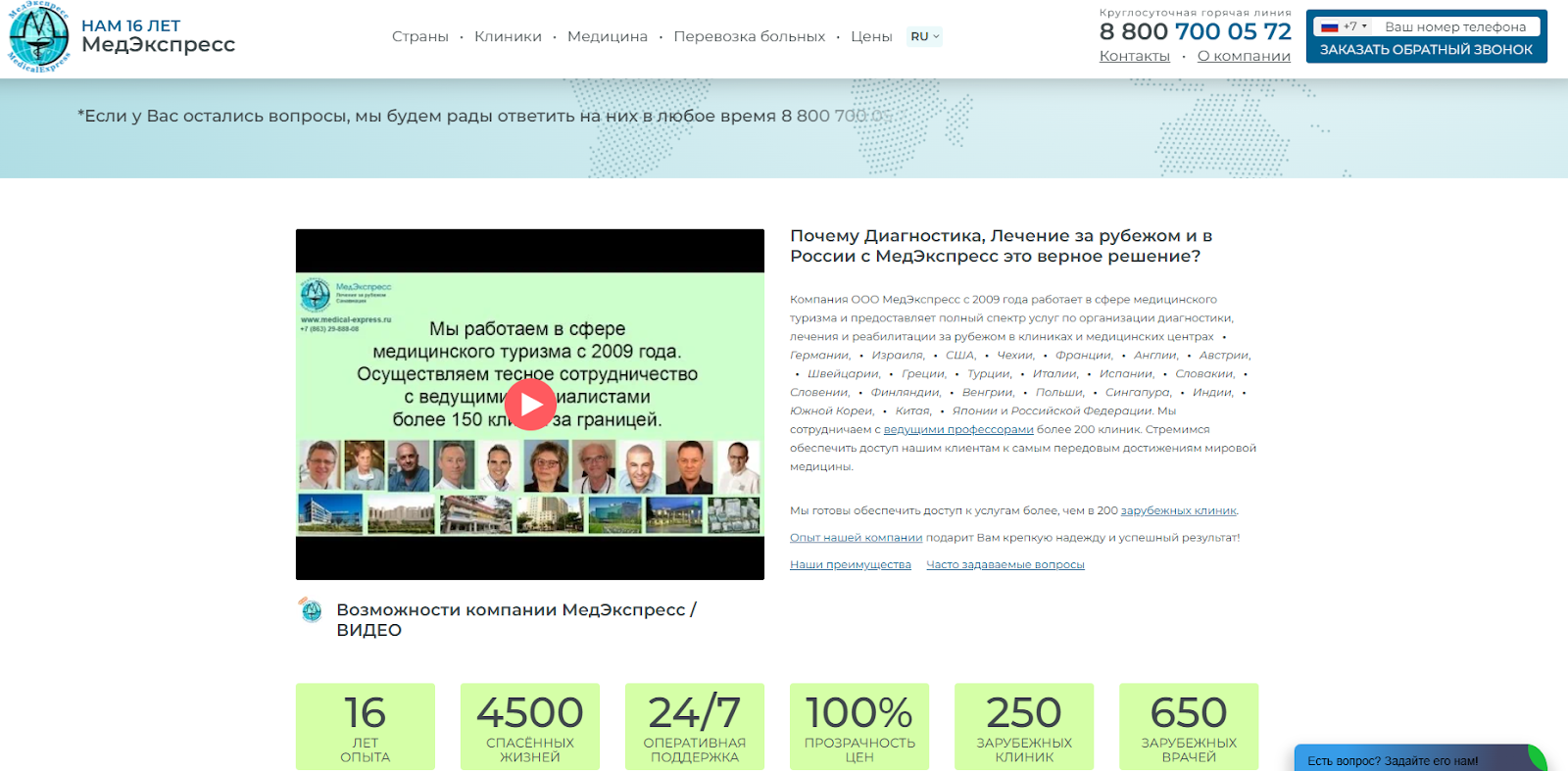Click the 250 ЗАРУБЕЖНЫХ КЛИНИК tile
This screenshot has width=1568, height=771.
click(1024, 726)
